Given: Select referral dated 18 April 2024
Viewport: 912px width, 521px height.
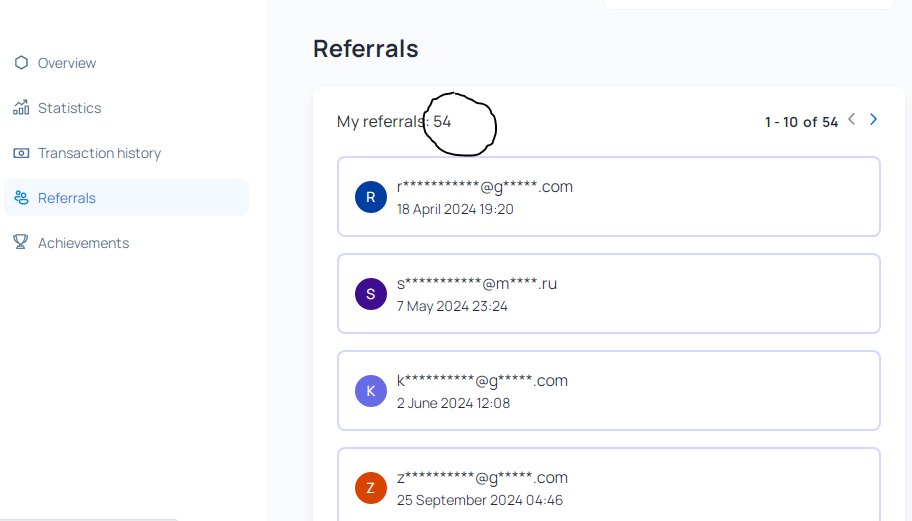Looking at the screenshot, I should [x=455, y=209].
